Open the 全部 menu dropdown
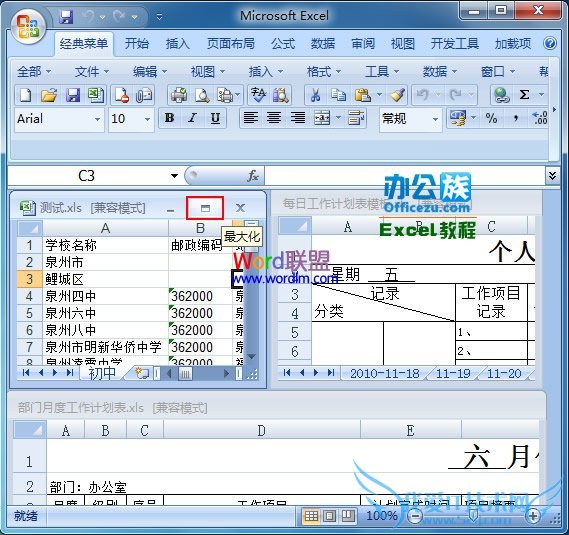Screen dimensions: 569x535 pyautogui.click(x=34, y=72)
